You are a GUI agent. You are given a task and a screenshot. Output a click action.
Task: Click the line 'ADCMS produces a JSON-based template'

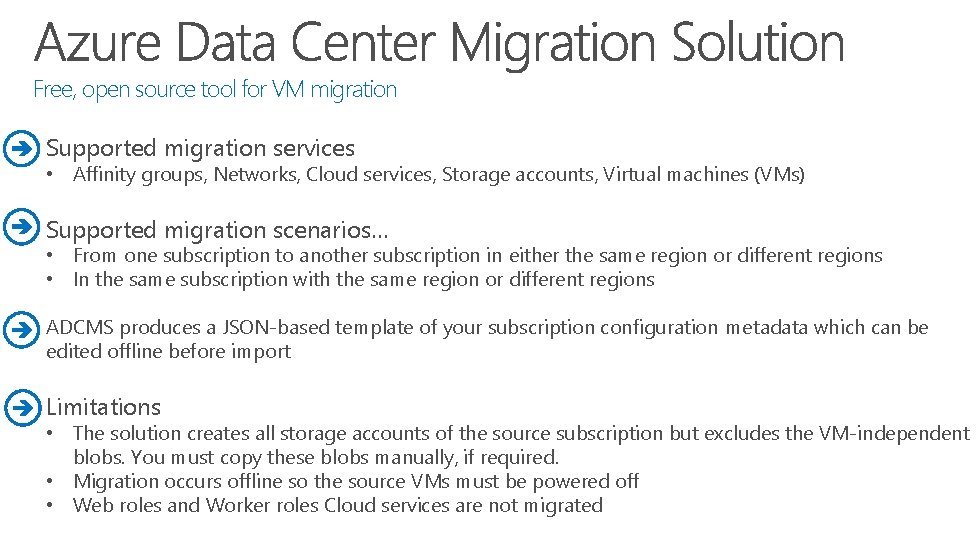tap(487, 328)
